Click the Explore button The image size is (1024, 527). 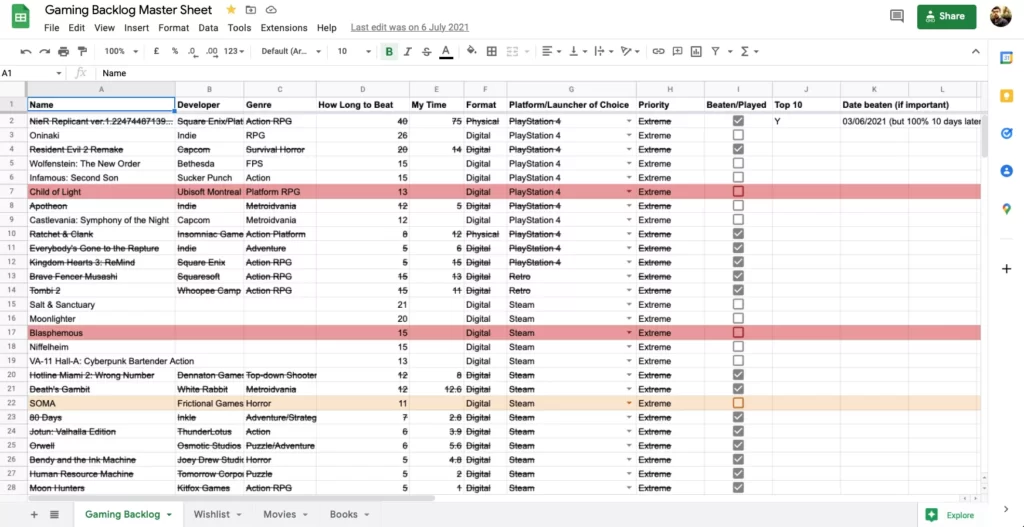click(950, 515)
